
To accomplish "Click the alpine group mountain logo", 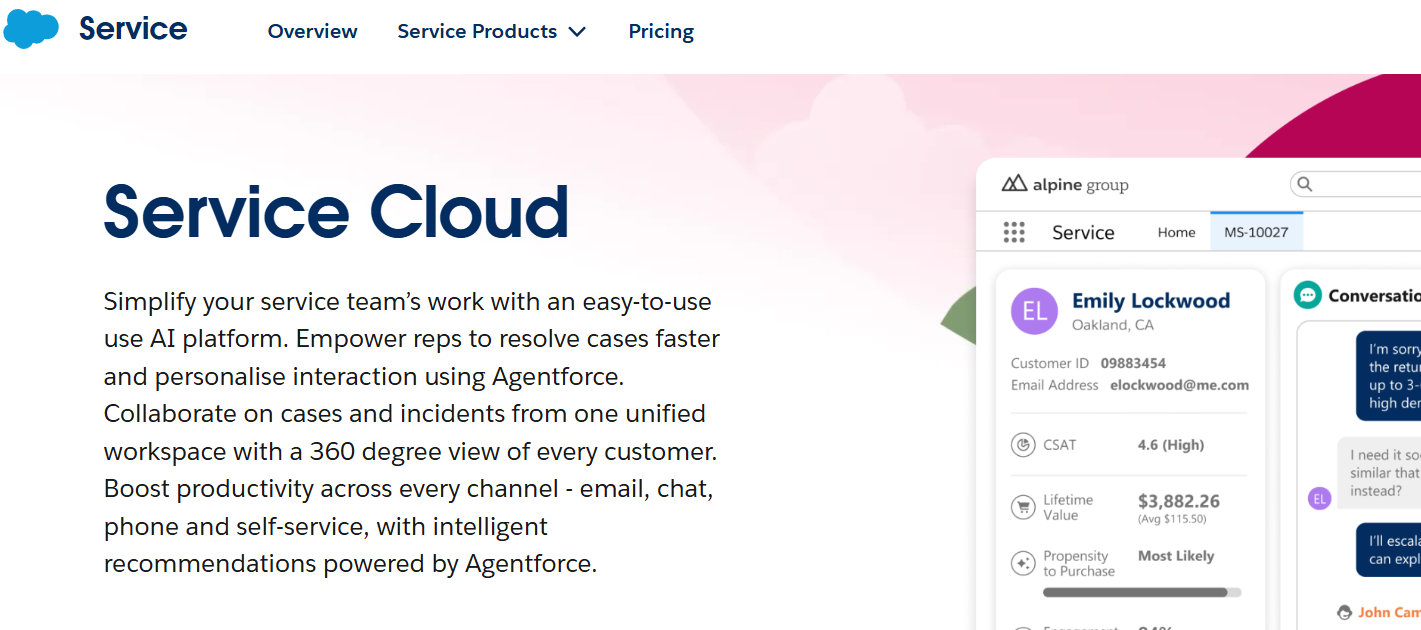I will (1014, 184).
